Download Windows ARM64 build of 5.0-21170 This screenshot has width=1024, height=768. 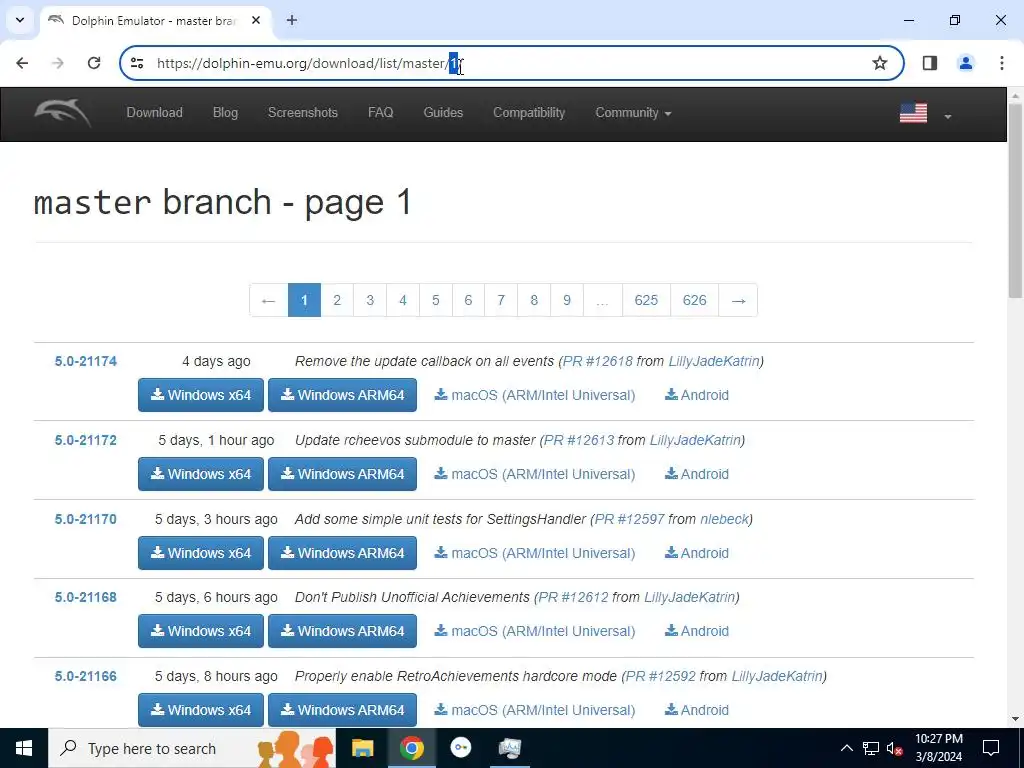click(342, 553)
